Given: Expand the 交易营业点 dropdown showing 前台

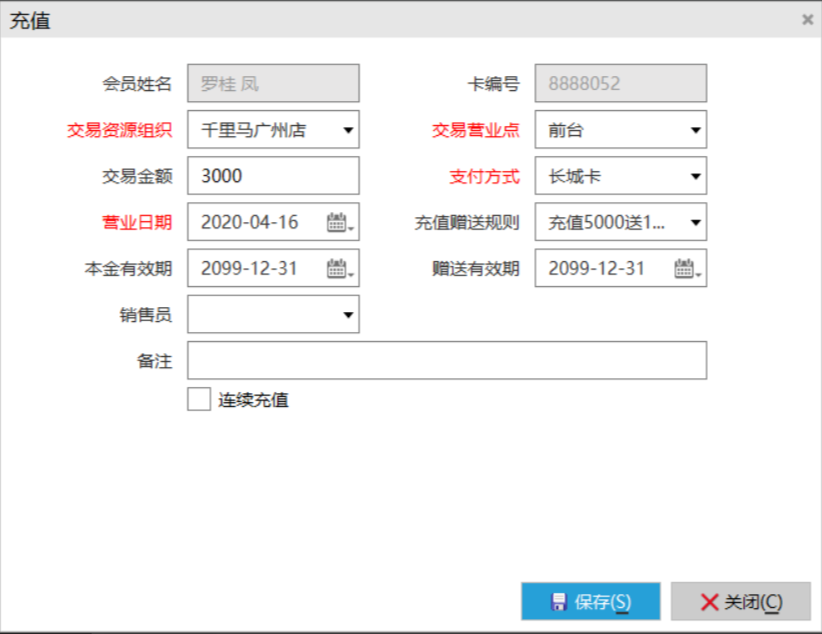Looking at the screenshot, I should point(695,130).
